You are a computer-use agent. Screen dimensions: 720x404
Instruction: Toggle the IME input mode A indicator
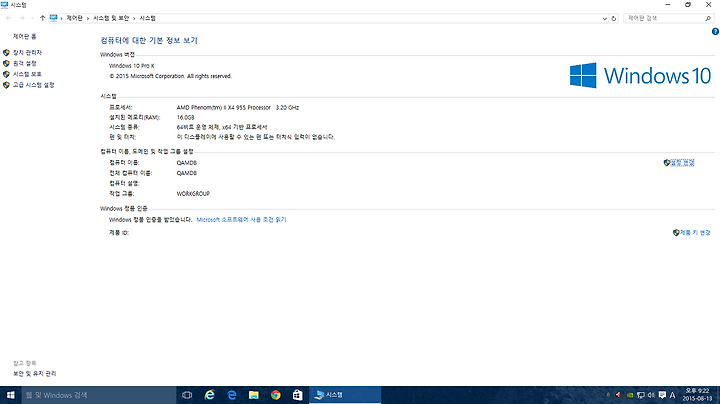click(x=672, y=395)
